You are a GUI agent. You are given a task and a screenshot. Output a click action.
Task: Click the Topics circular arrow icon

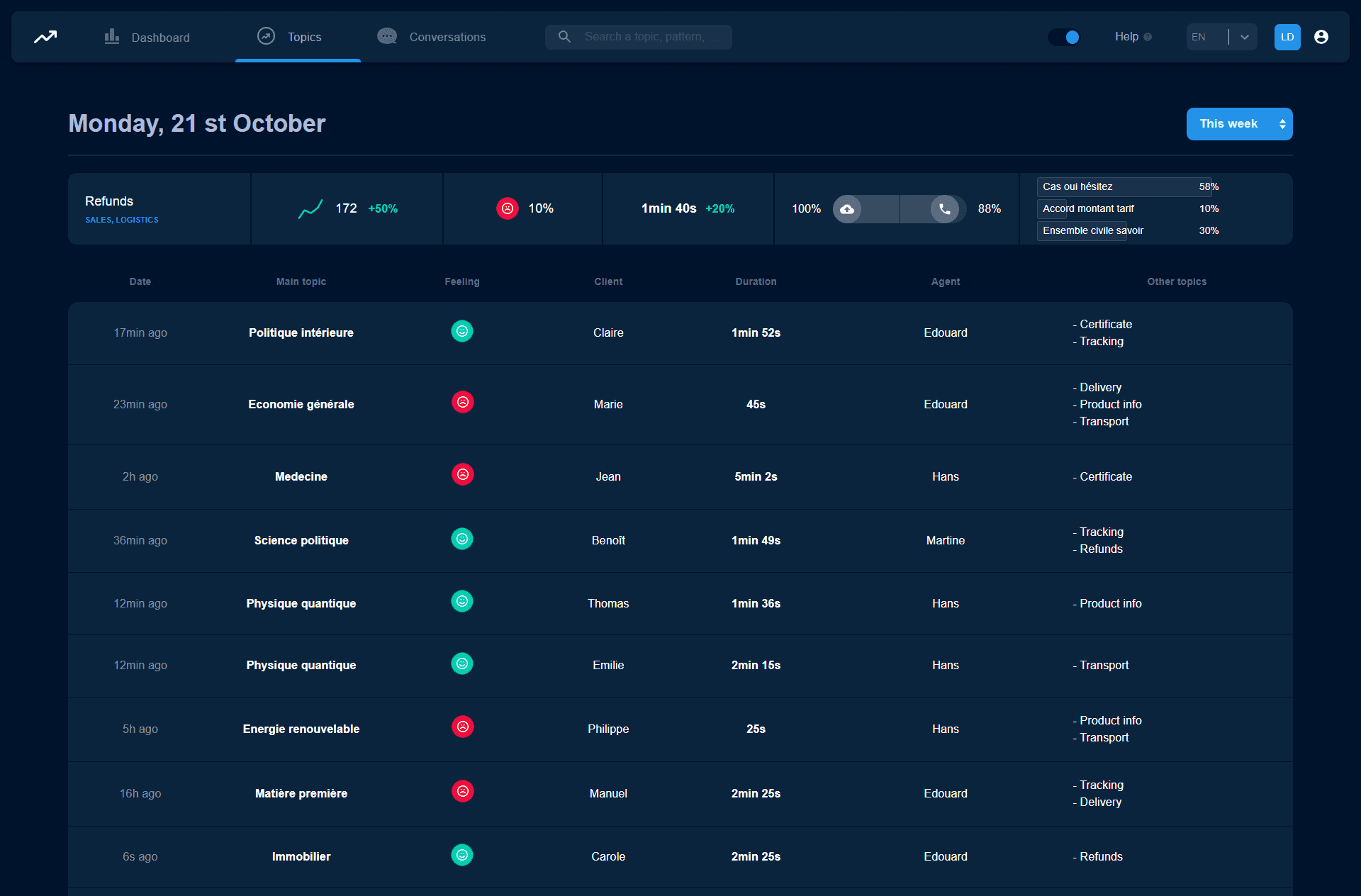[266, 36]
